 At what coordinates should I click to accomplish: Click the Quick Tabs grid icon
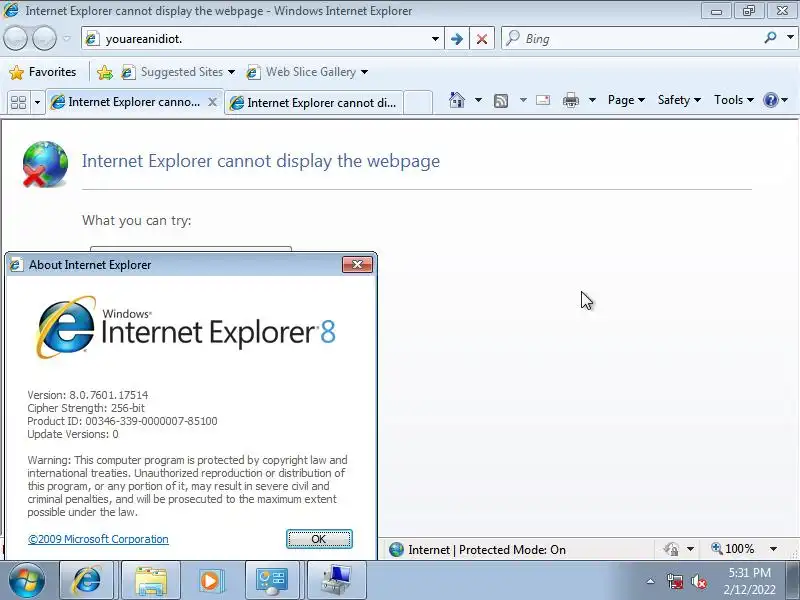click(18, 103)
